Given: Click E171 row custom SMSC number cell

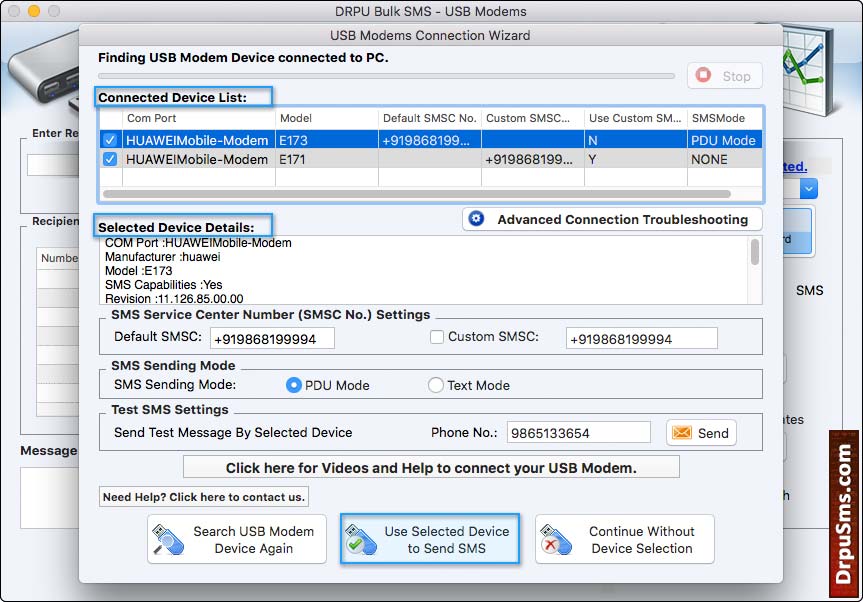Looking at the screenshot, I should 533,160.
